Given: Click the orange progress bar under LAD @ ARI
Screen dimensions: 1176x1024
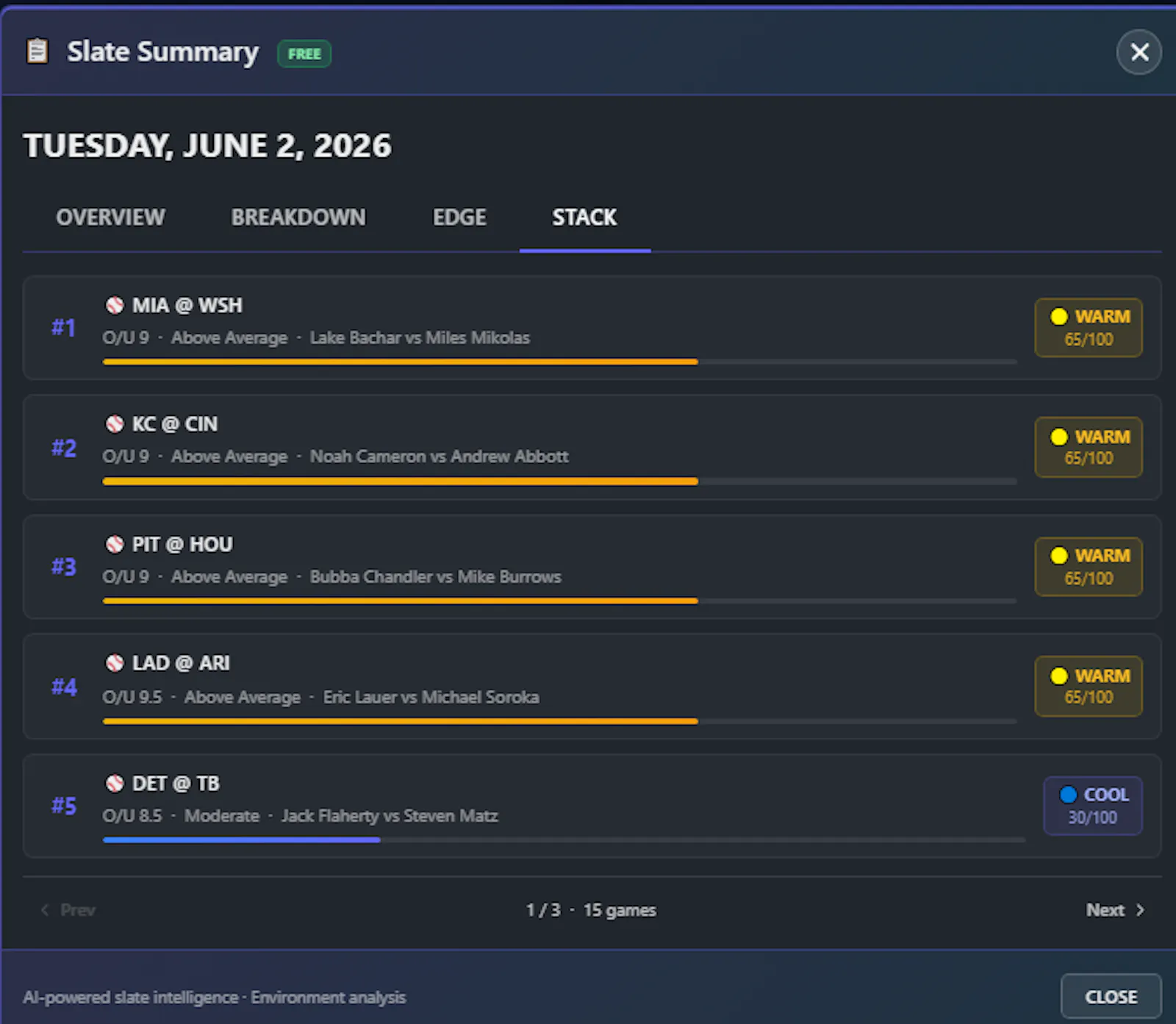Looking at the screenshot, I should pos(401,721).
